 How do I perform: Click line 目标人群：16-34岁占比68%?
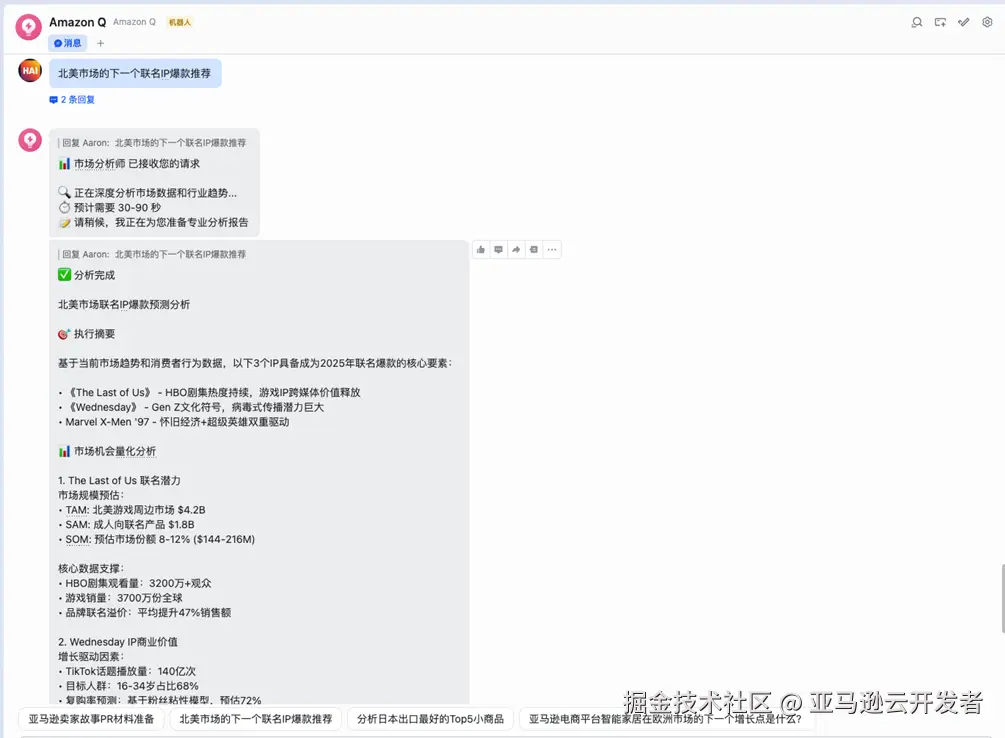(x=128, y=686)
